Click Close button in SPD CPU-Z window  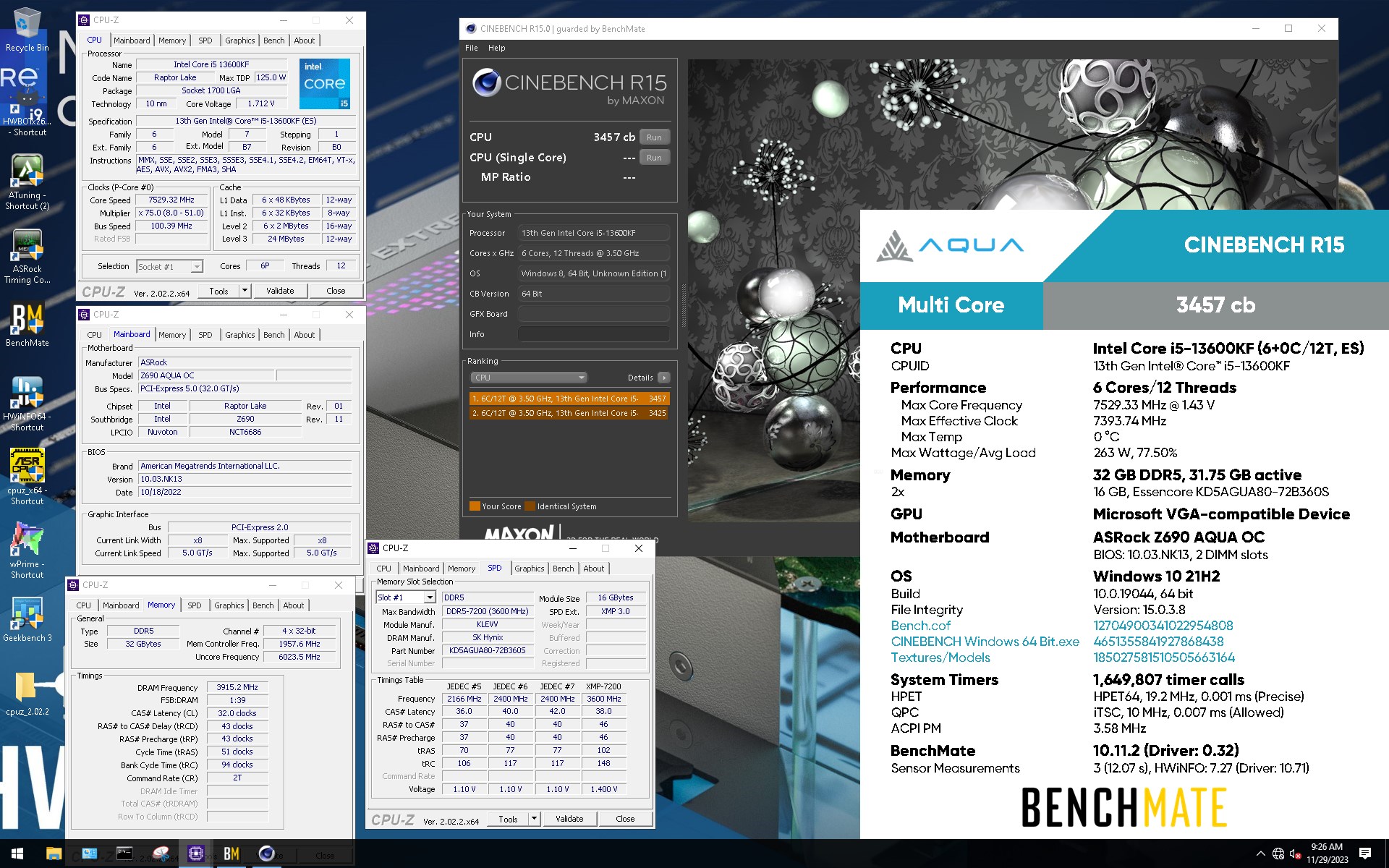click(625, 819)
